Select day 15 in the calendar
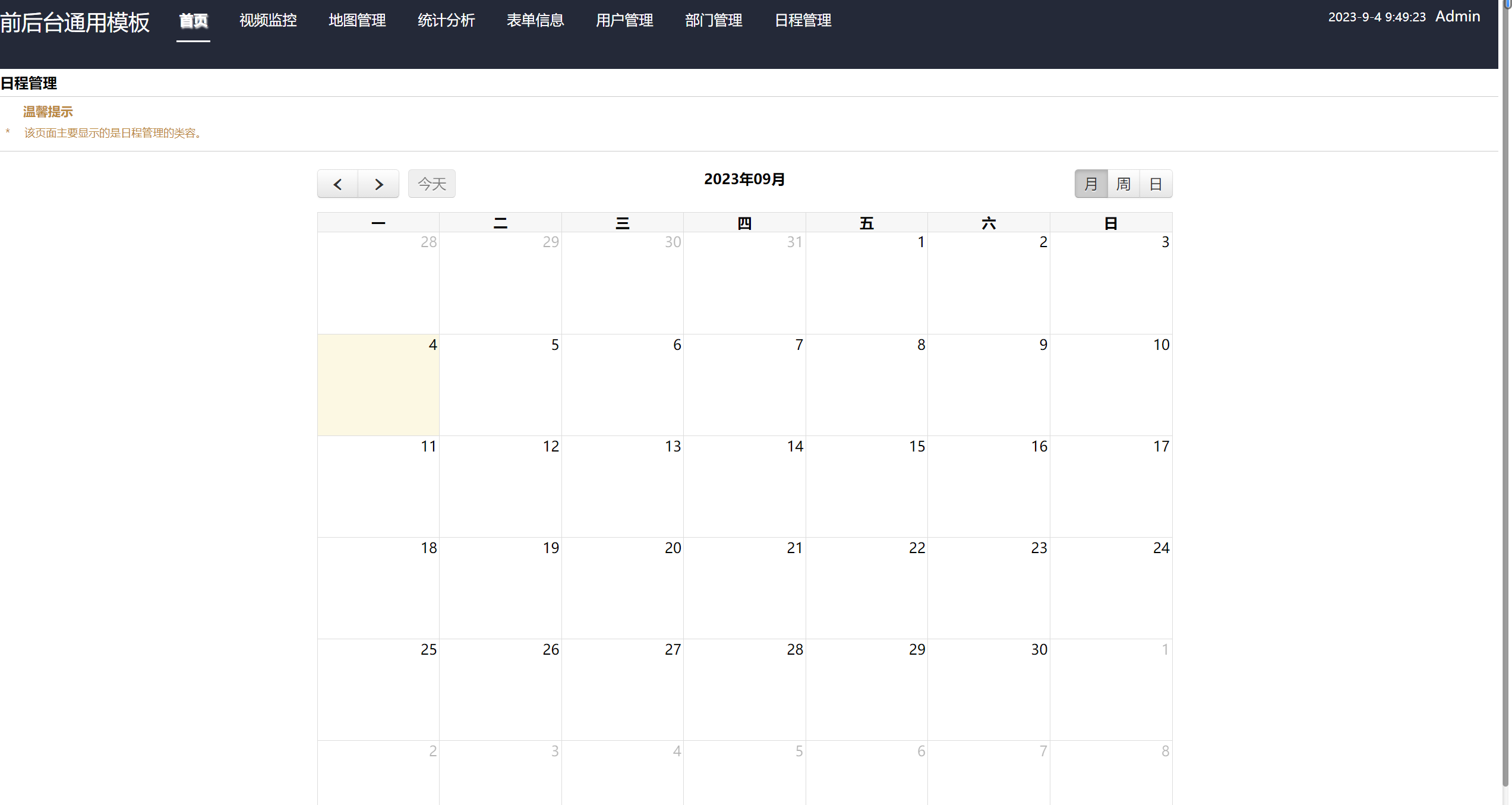The image size is (1512, 805). [866, 487]
